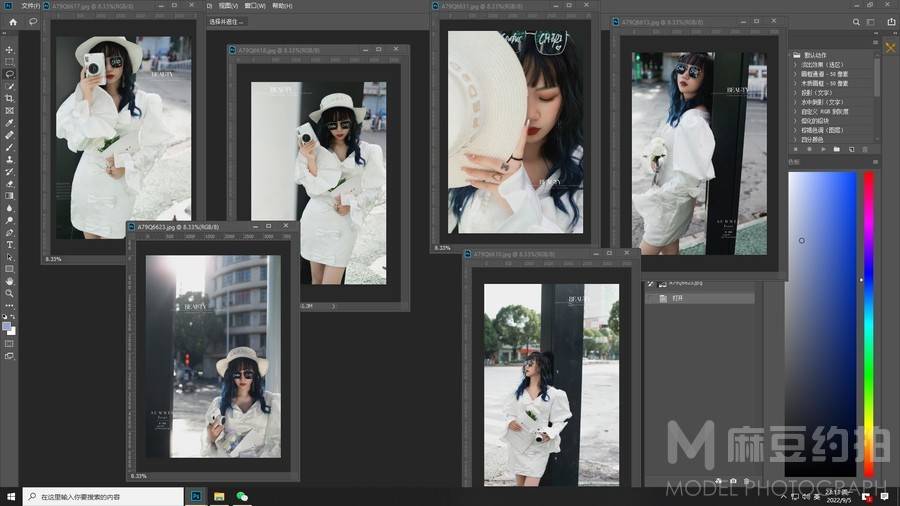Select the Crop tool
The image size is (900, 506).
9,99
